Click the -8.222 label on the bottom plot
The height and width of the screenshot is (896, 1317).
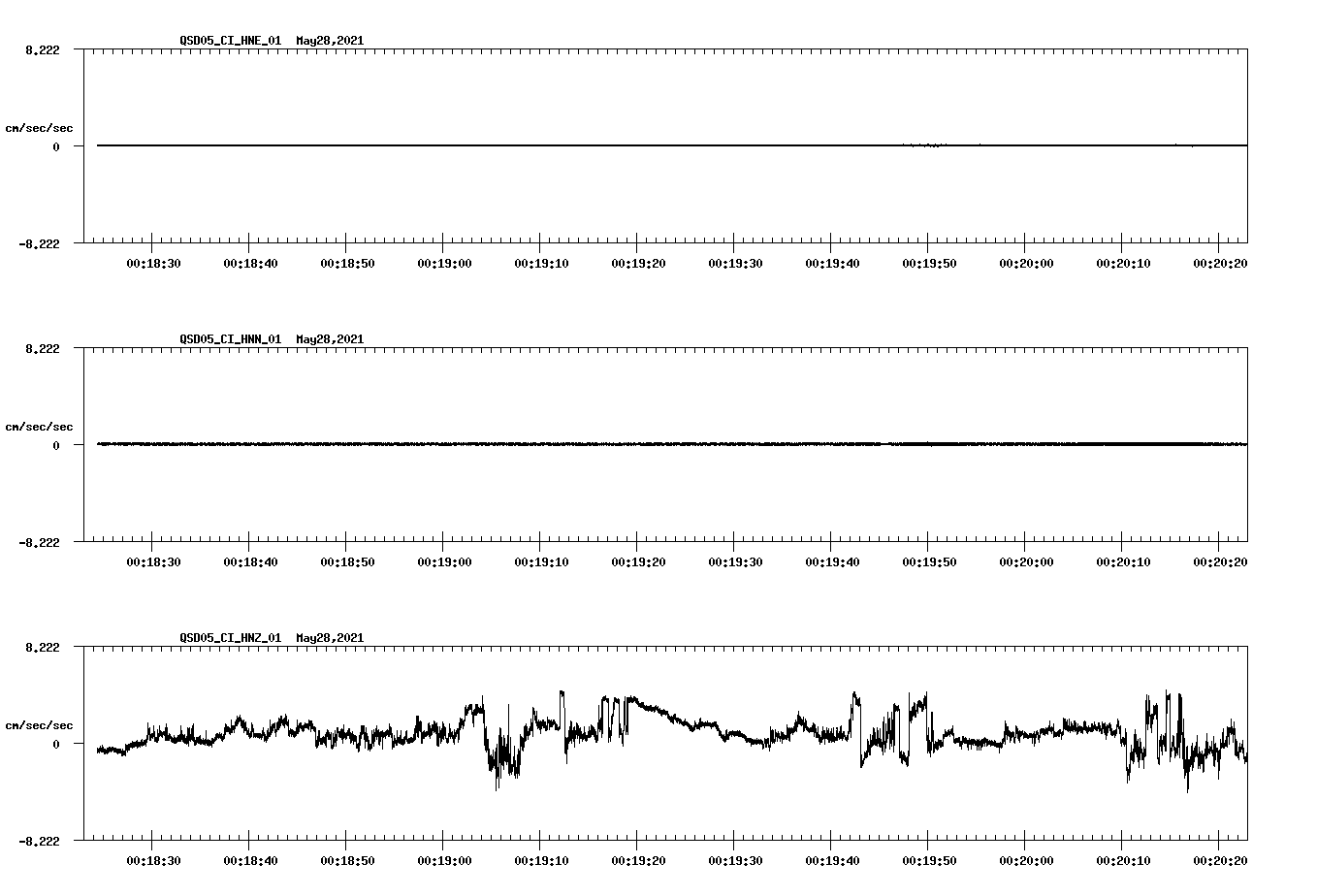(37, 842)
